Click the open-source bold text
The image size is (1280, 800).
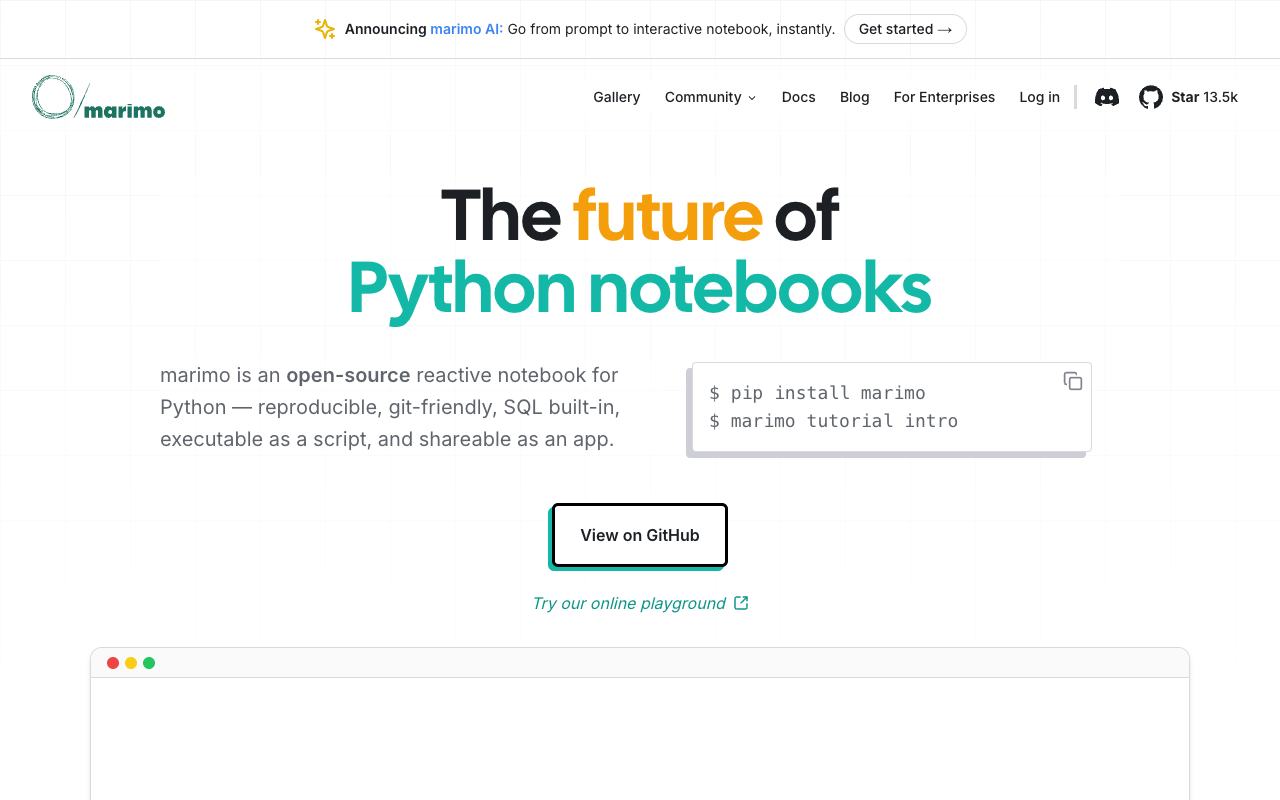(x=348, y=375)
